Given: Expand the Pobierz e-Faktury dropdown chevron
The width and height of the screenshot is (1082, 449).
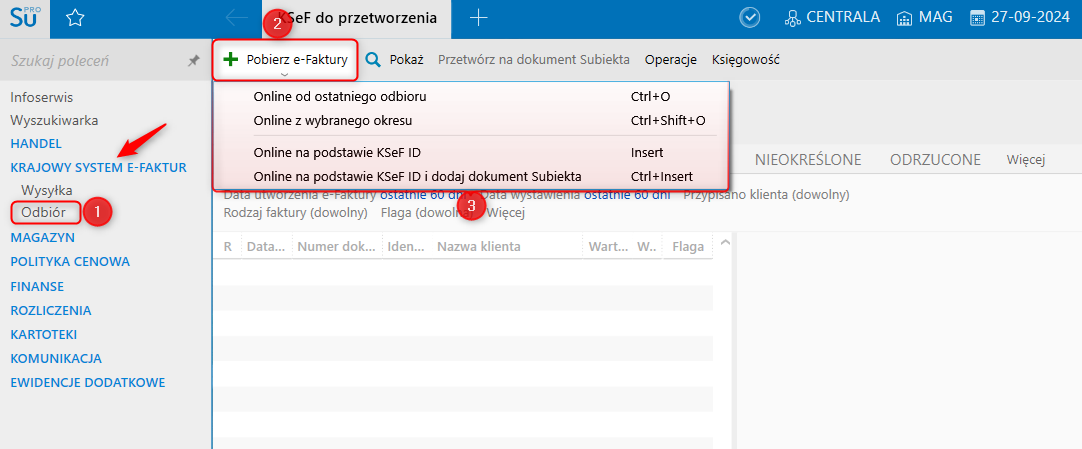Looking at the screenshot, I should [285, 73].
